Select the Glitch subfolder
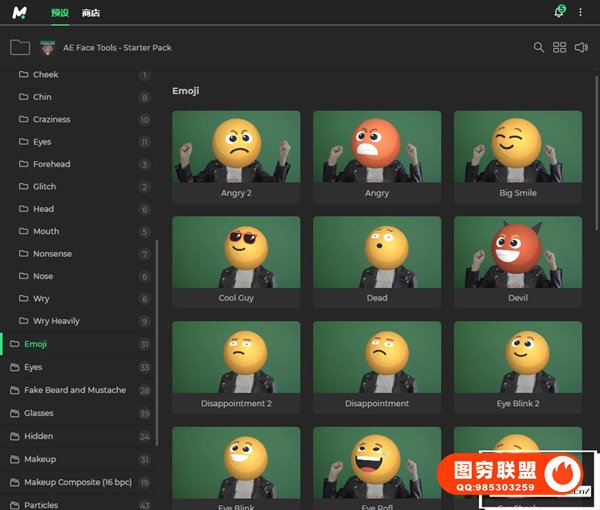The image size is (600, 510). [44, 187]
